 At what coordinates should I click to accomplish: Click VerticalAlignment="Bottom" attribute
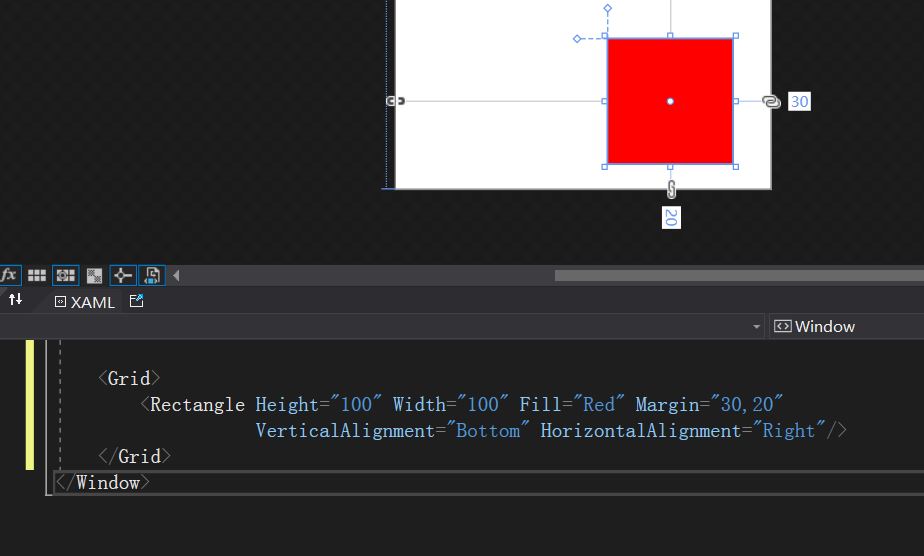tap(392, 431)
